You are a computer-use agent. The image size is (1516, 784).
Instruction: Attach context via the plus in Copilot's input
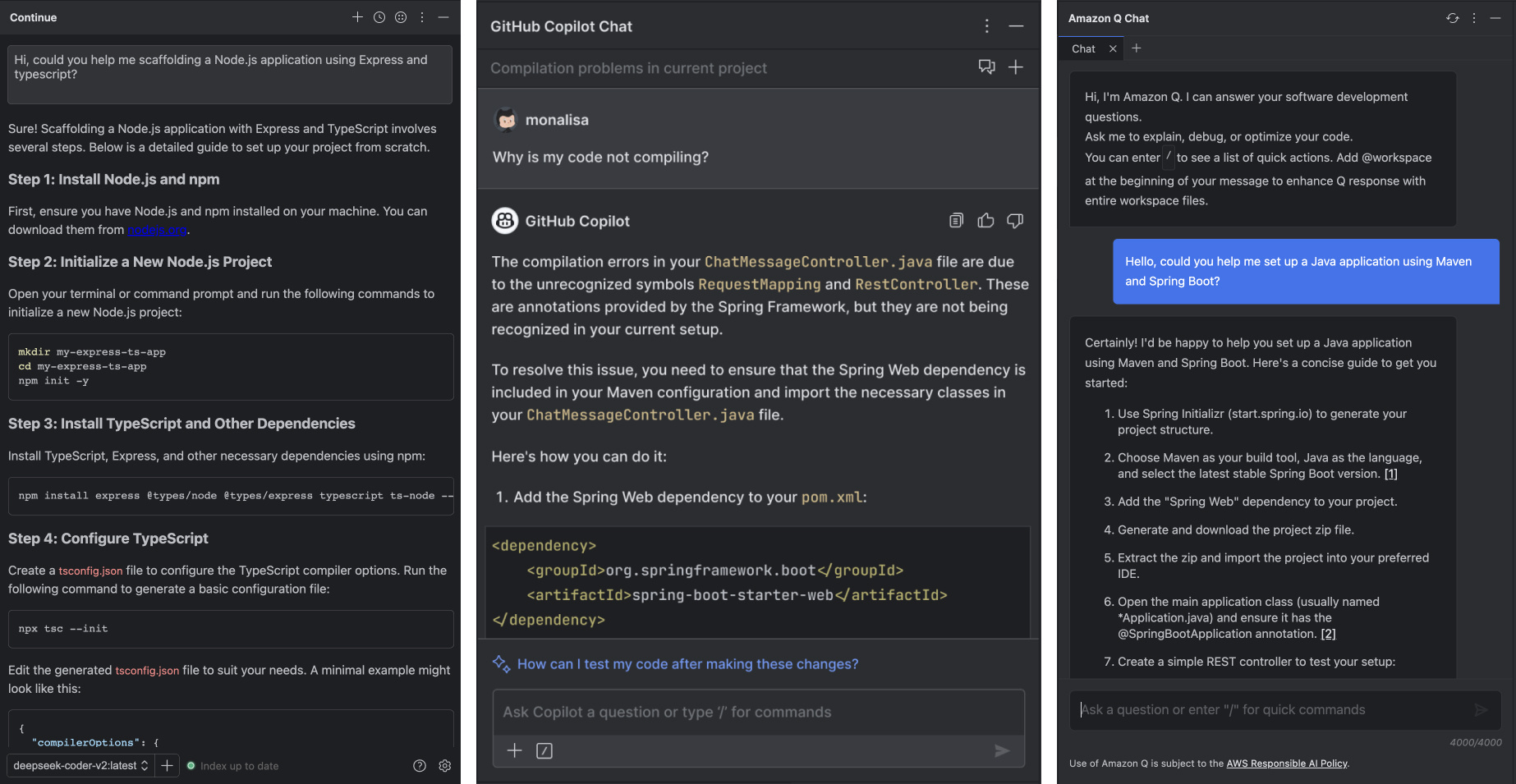tap(514, 750)
